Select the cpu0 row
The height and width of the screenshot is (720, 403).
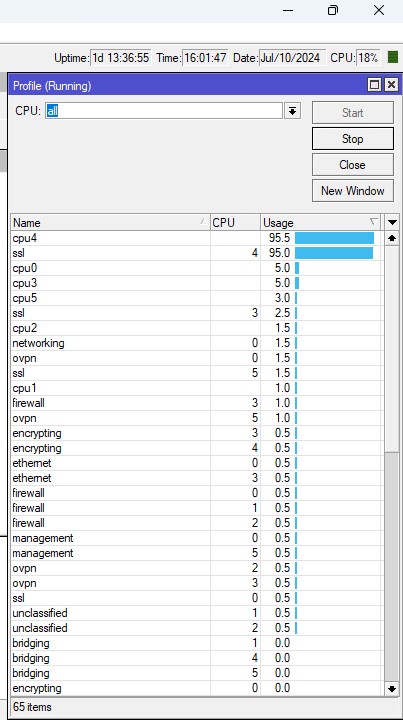click(x=196, y=268)
